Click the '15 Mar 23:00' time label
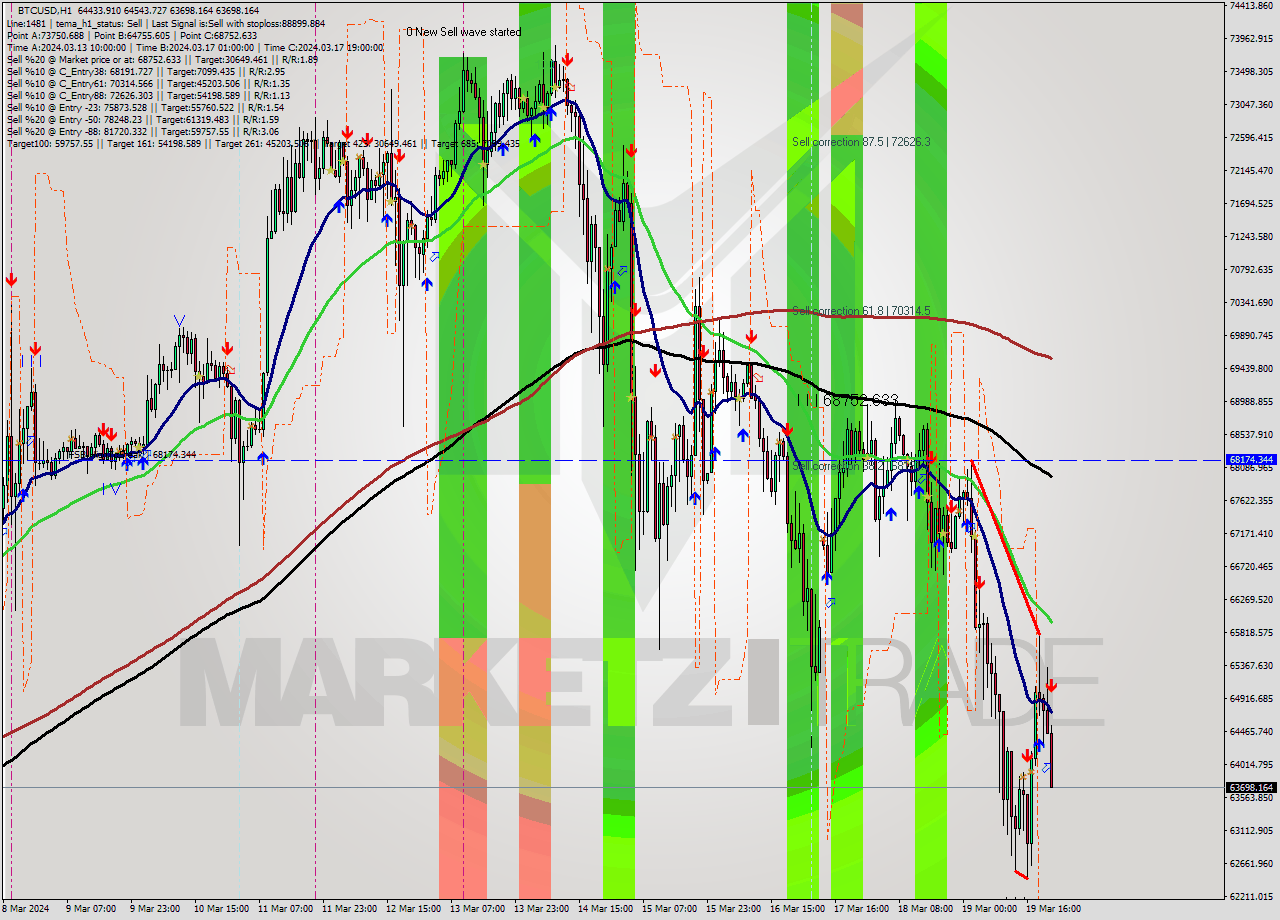 pyautogui.click(x=735, y=909)
